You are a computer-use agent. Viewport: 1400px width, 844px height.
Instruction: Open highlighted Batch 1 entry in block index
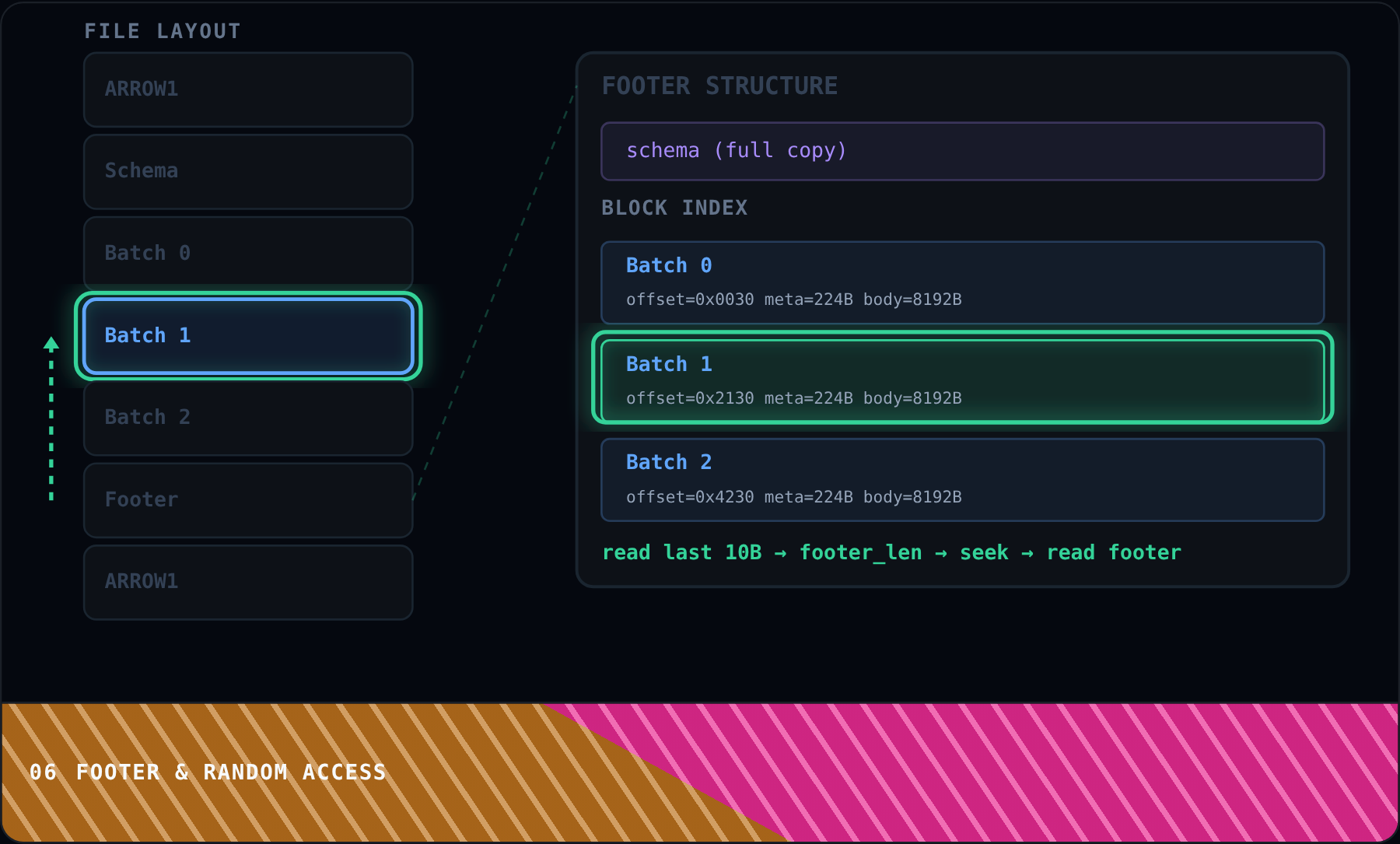click(962, 381)
